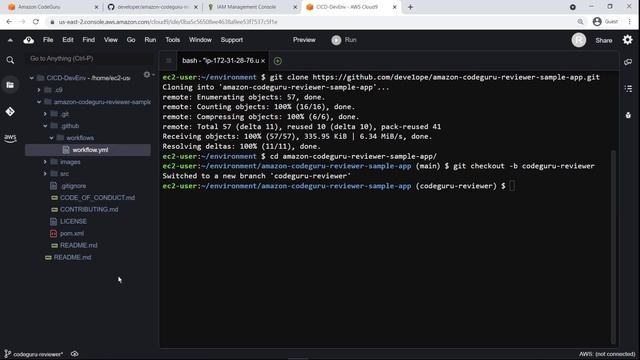640x360 pixels.
Task: Click the git branch icon in status bar
Action: point(7,353)
